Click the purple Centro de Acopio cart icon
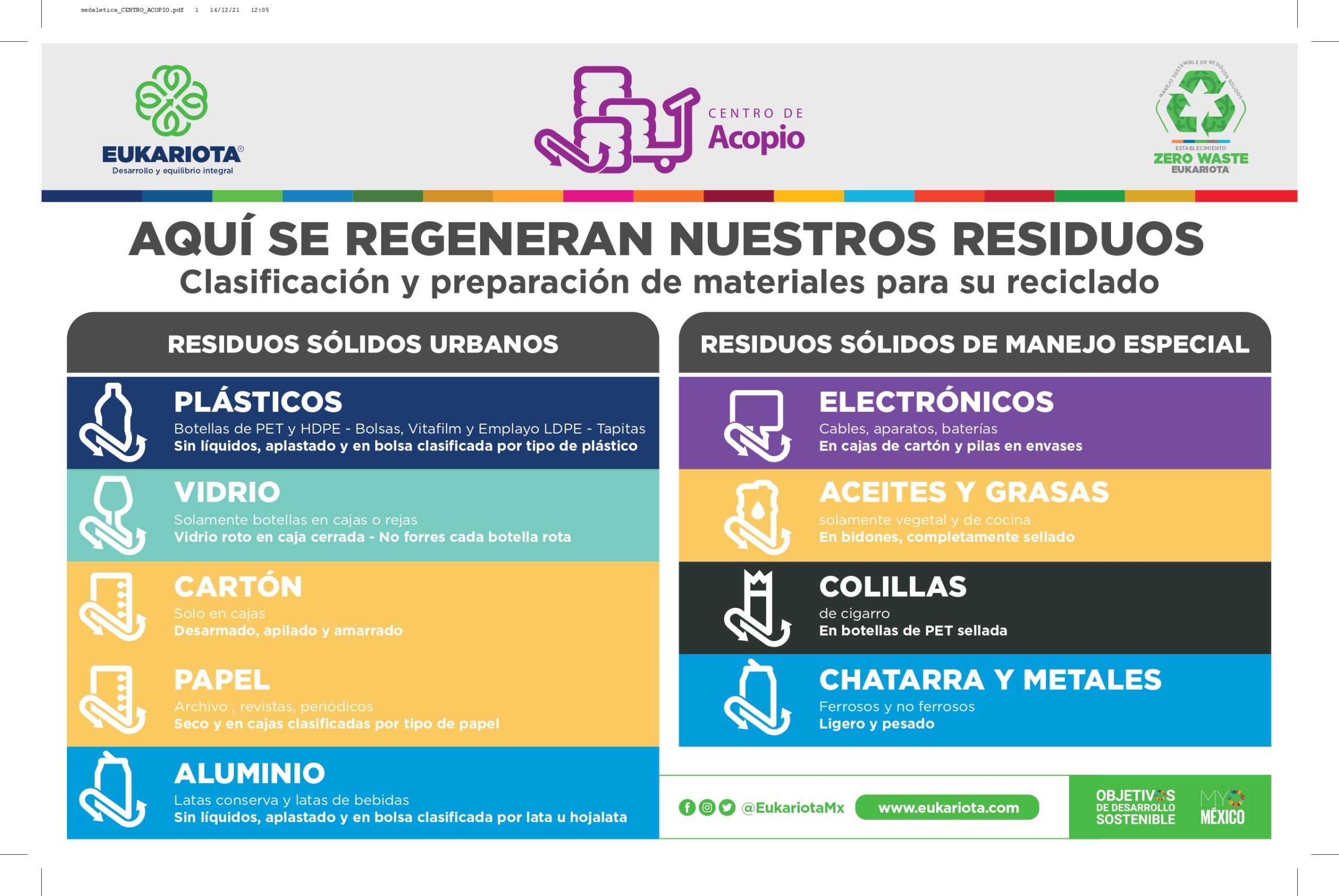Image resolution: width=1339 pixels, height=896 pixels. pos(617,119)
